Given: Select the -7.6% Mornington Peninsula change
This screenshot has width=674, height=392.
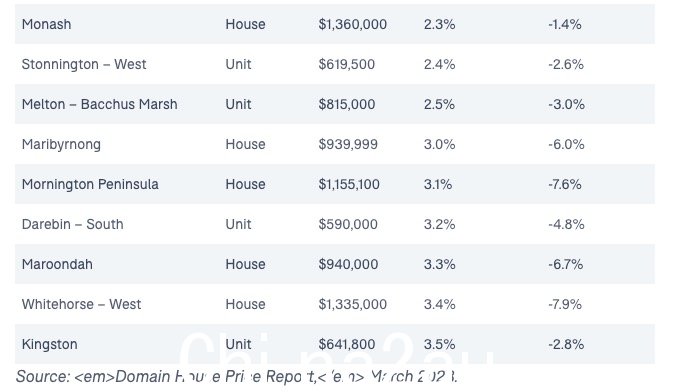Looking at the screenshot, I should (564, 184).
